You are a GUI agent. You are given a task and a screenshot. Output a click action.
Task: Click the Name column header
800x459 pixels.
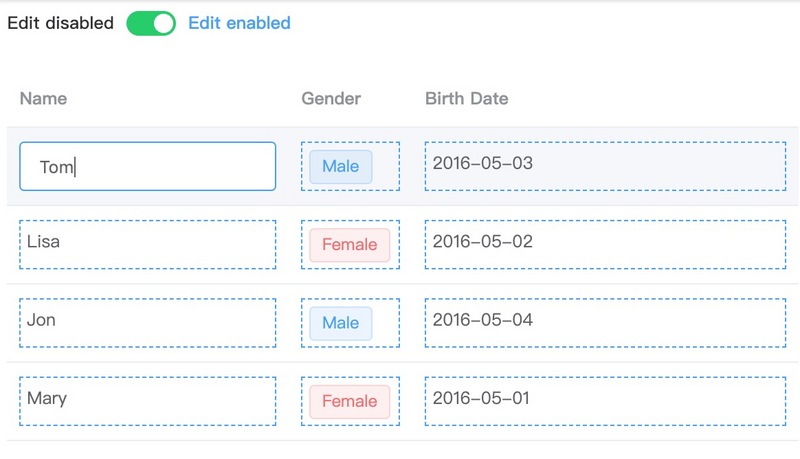tap(43, 98)
